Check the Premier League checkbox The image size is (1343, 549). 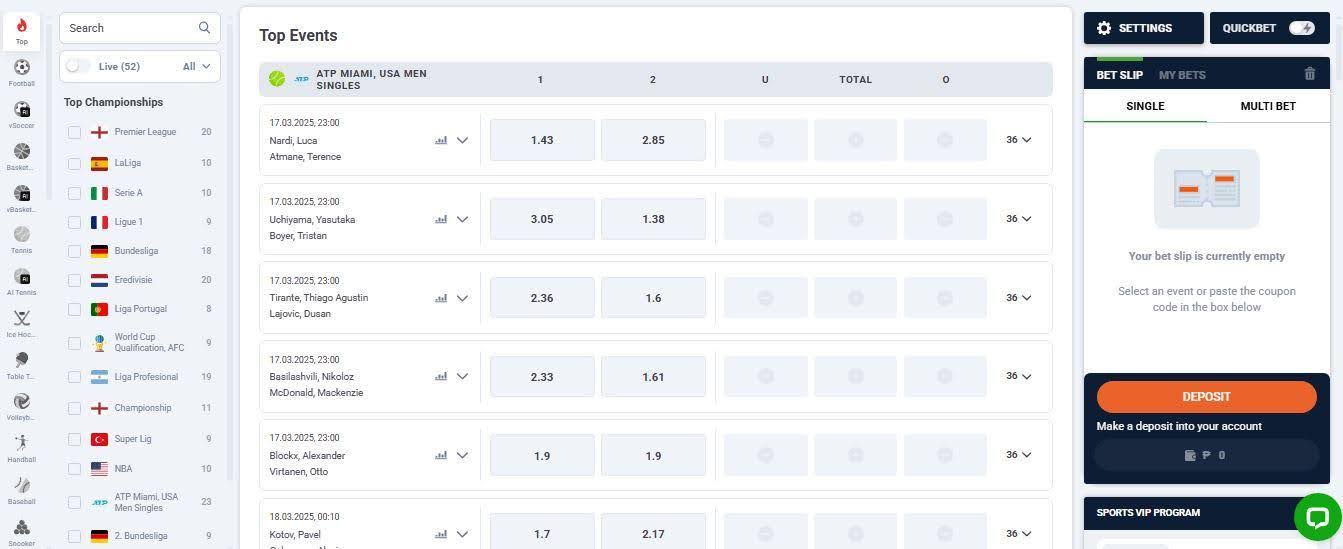click(x=74, y=132)
